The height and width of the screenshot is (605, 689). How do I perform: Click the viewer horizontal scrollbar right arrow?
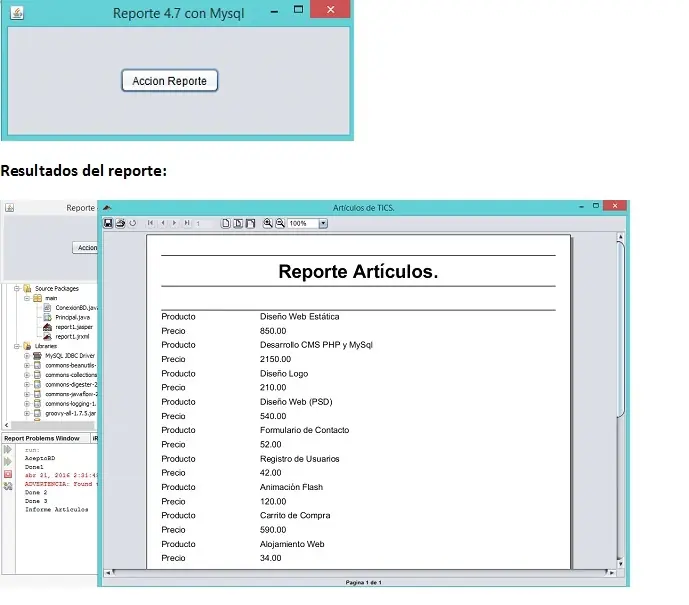click(x=612, y=572)
